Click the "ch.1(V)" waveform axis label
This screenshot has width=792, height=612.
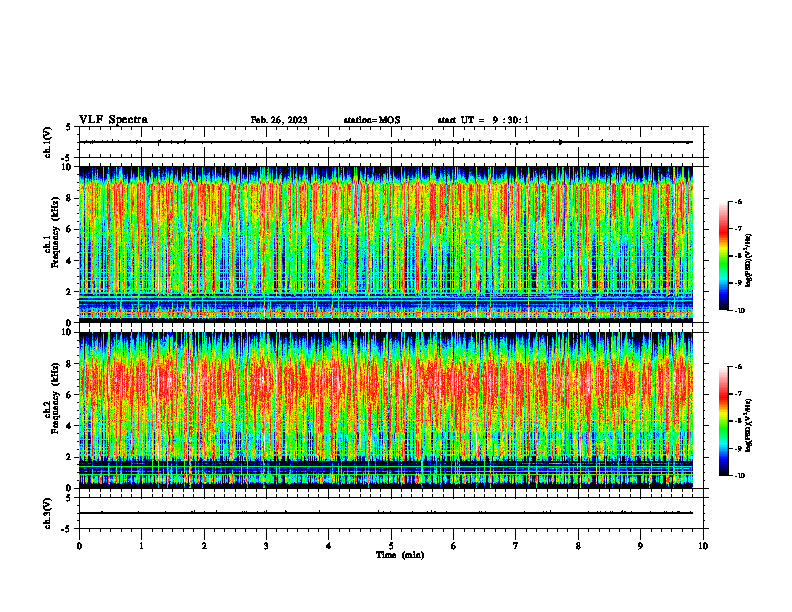tap(47, 142)
